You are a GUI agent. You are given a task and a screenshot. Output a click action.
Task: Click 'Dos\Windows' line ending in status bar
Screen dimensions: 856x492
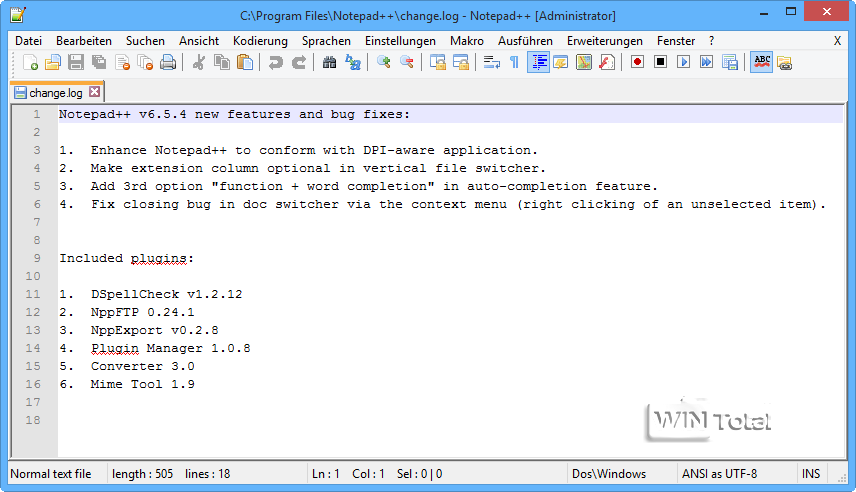point(609,474)
